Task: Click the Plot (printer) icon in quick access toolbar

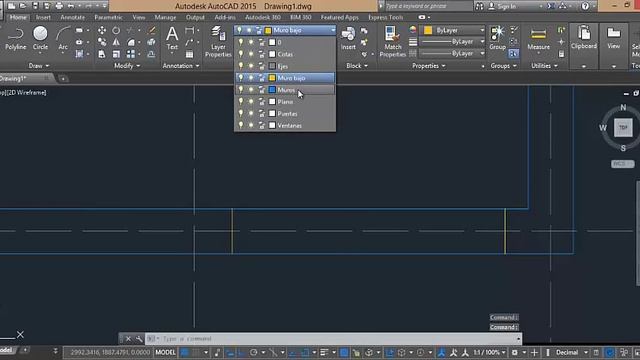Action: coord(59,6)
